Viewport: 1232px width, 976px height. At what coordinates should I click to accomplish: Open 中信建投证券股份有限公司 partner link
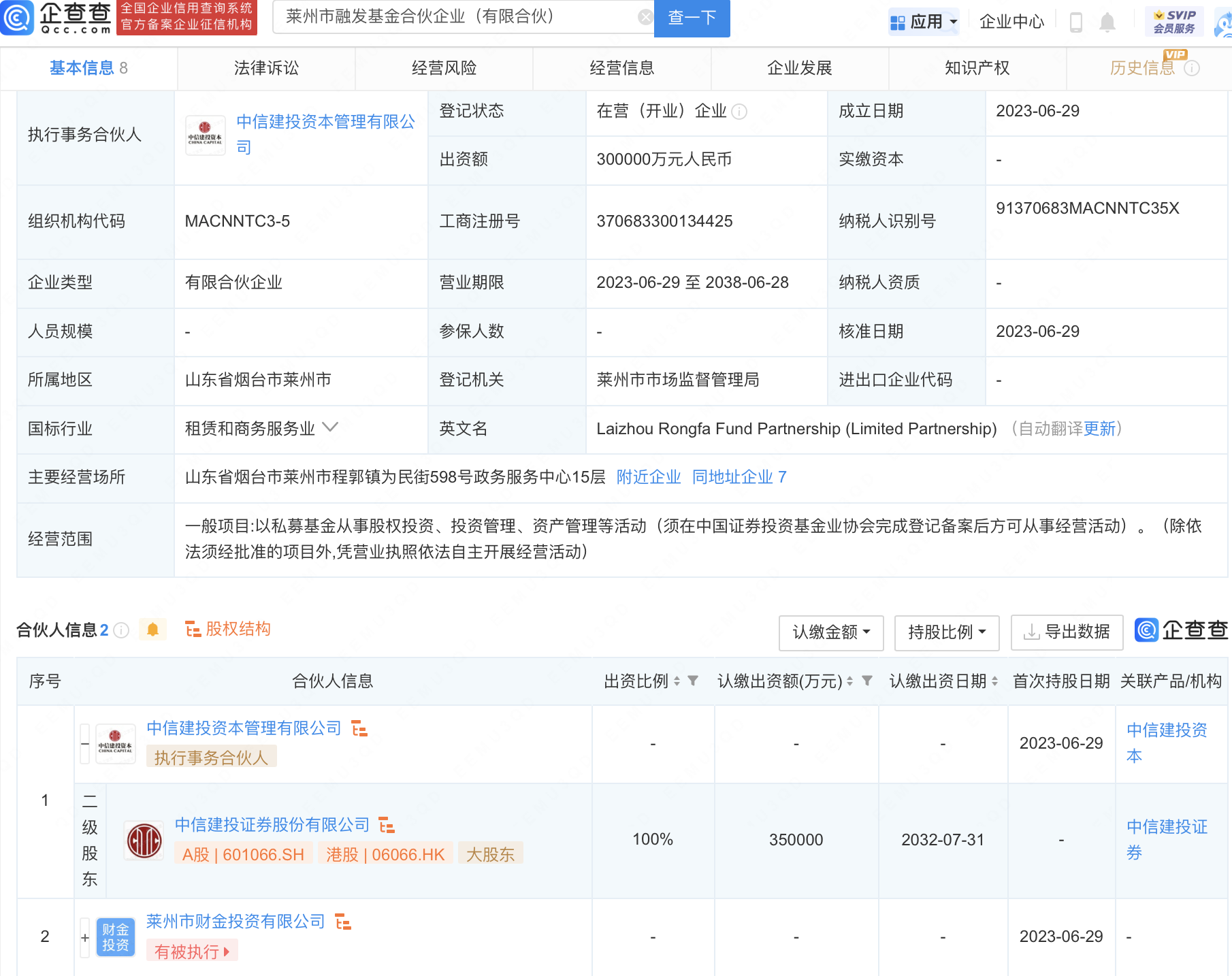pyautogui.click(x=272, y=825)
